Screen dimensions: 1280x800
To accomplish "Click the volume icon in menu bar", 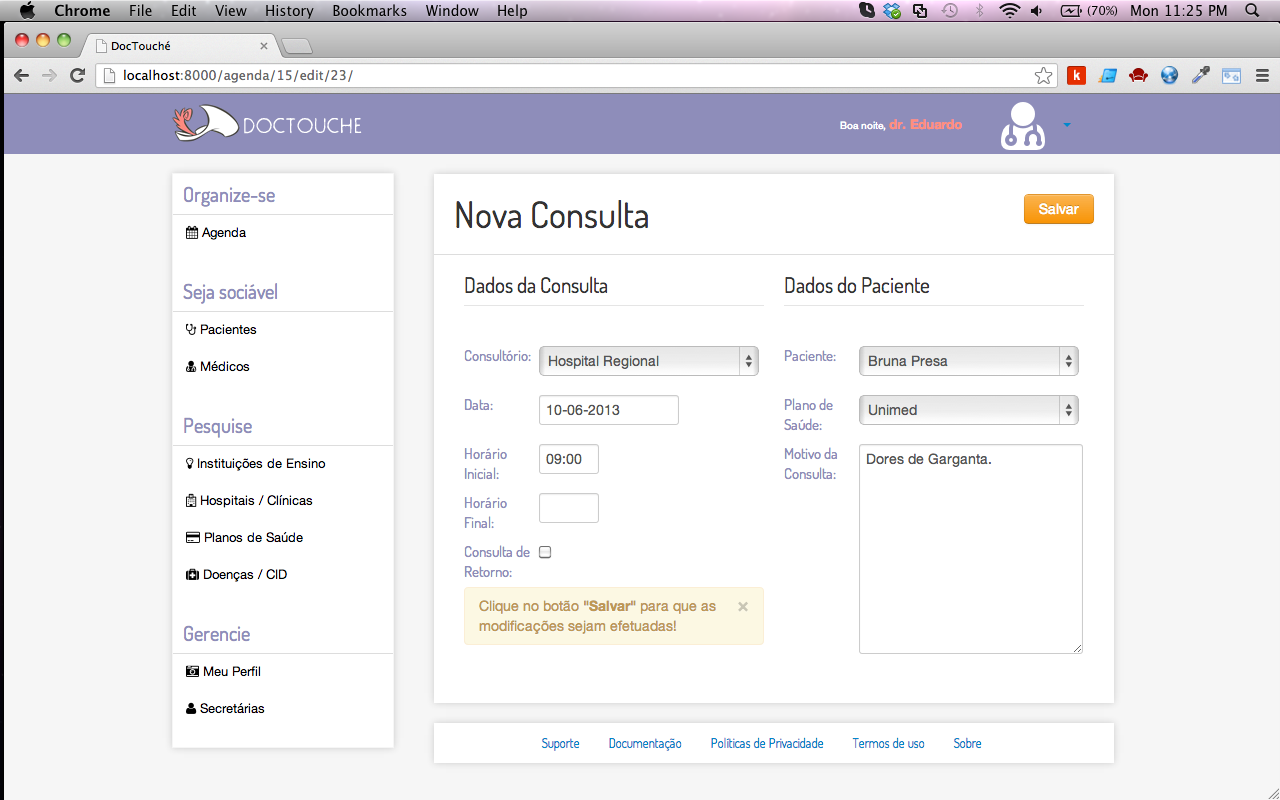I will point(1037,11).
